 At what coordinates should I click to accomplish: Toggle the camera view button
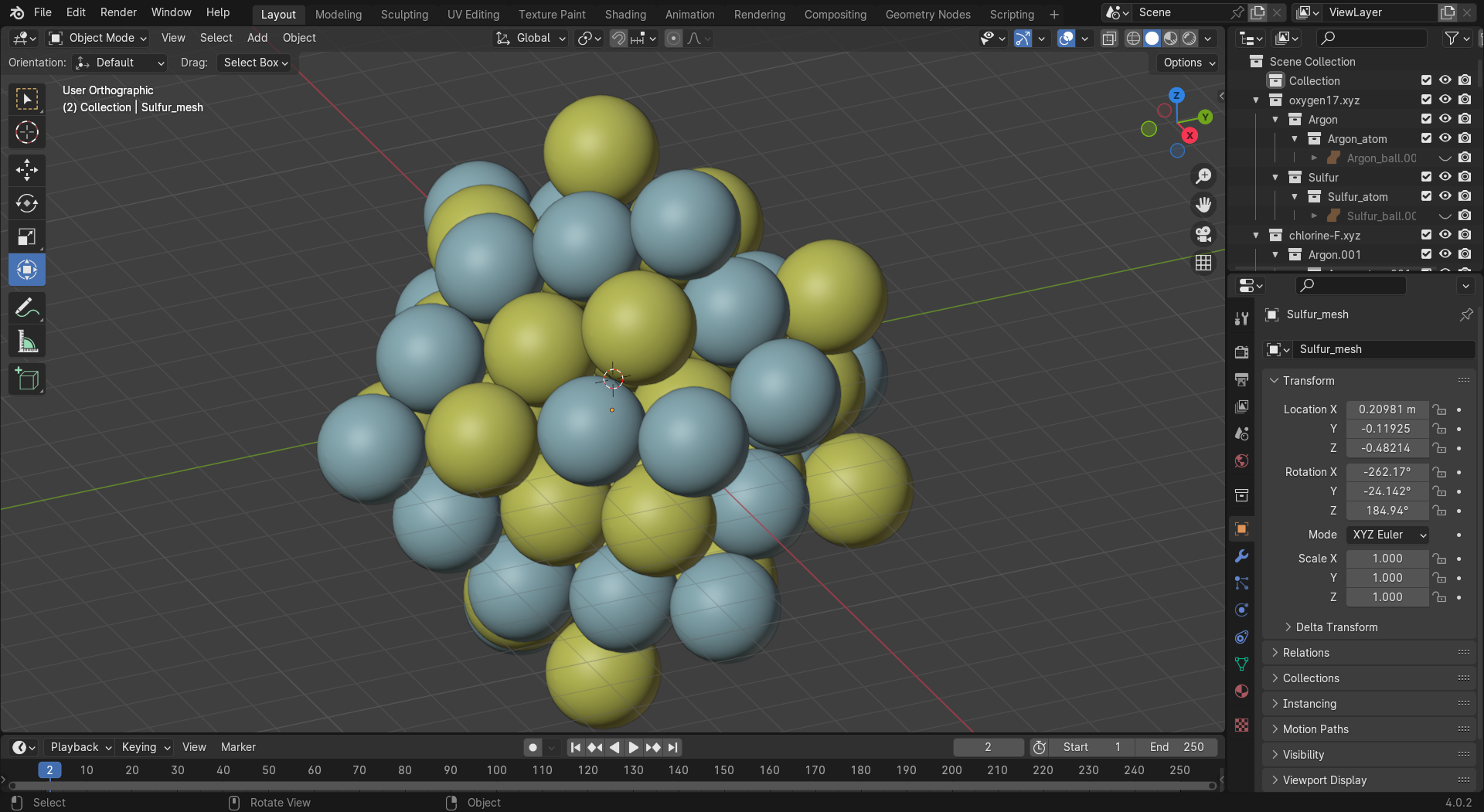(1203, 234)
